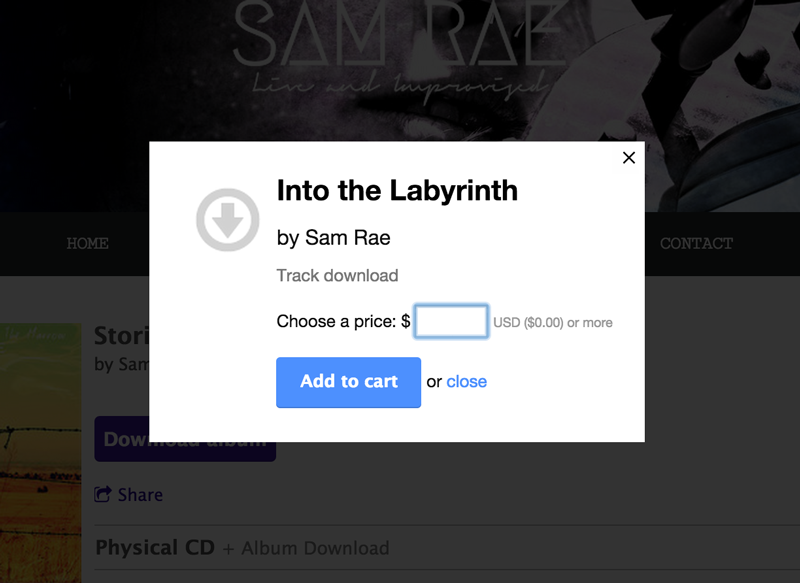The height and width of the screenshot is (583, 800).
Task: Click the Physical CD heading
Action: tap(155, 547)
